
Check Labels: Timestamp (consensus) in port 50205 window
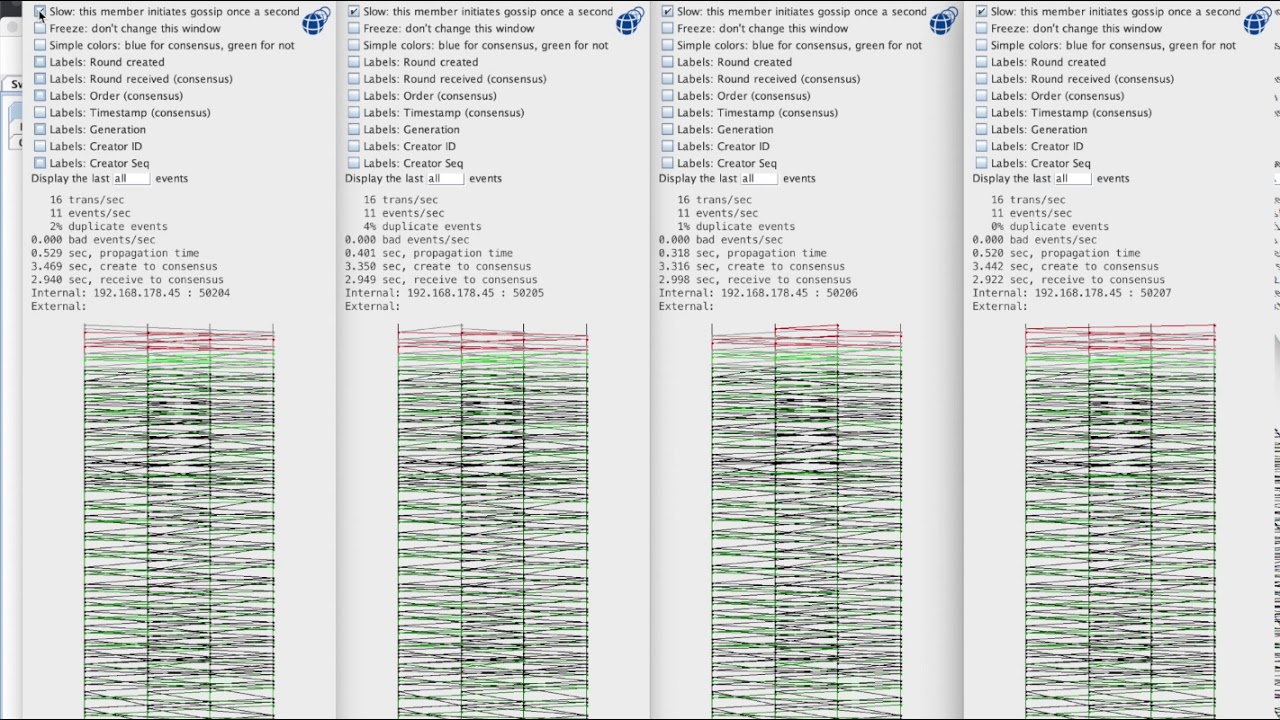point(354,113)
